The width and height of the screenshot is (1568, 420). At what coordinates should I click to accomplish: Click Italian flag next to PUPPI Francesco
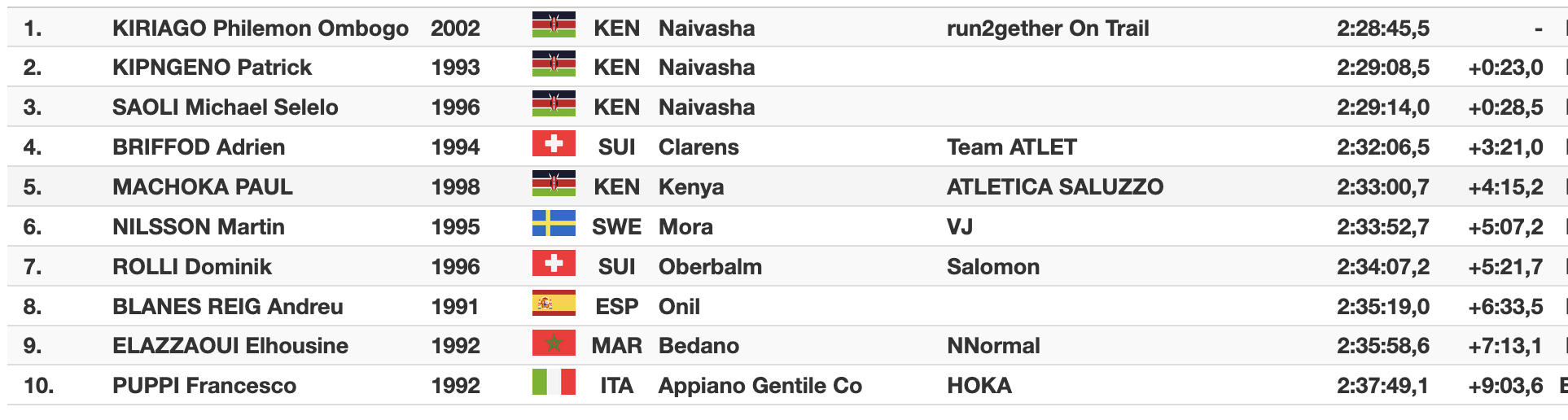(554, 383)
